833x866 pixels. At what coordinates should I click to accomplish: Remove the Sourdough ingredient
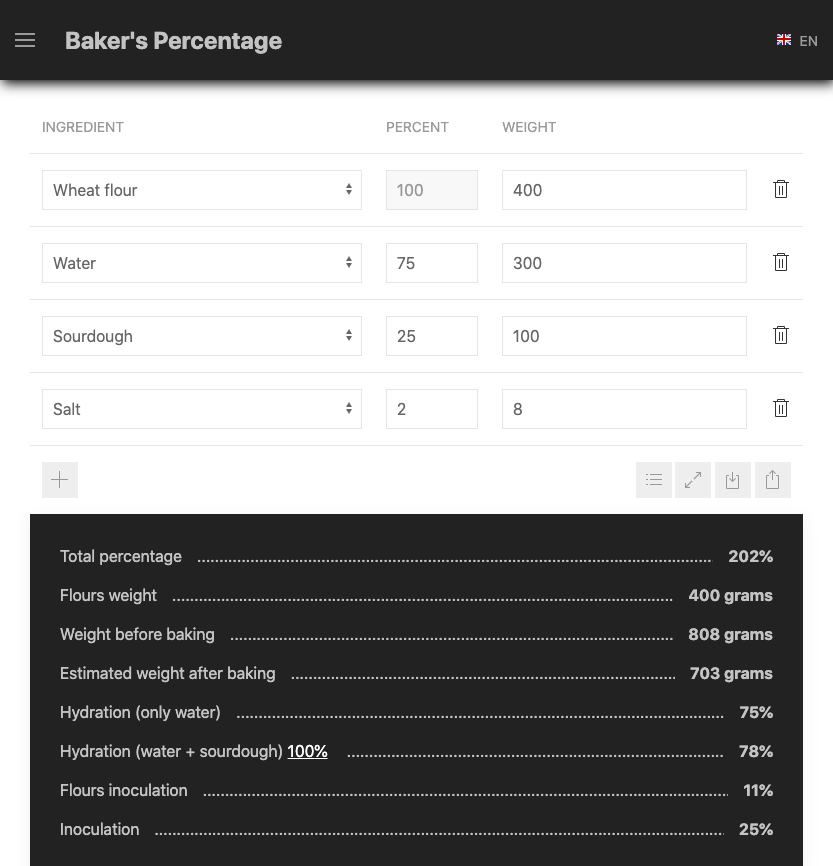[x=781, y=335]
